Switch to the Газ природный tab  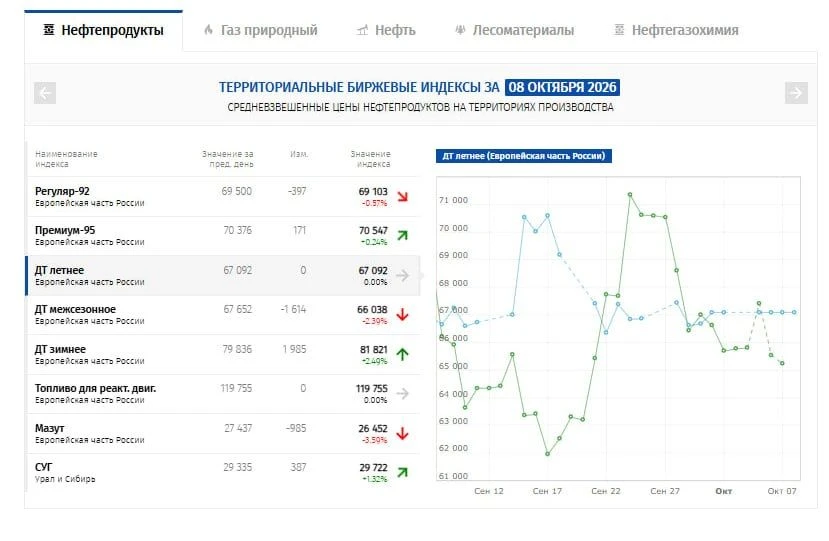(261, 31)
